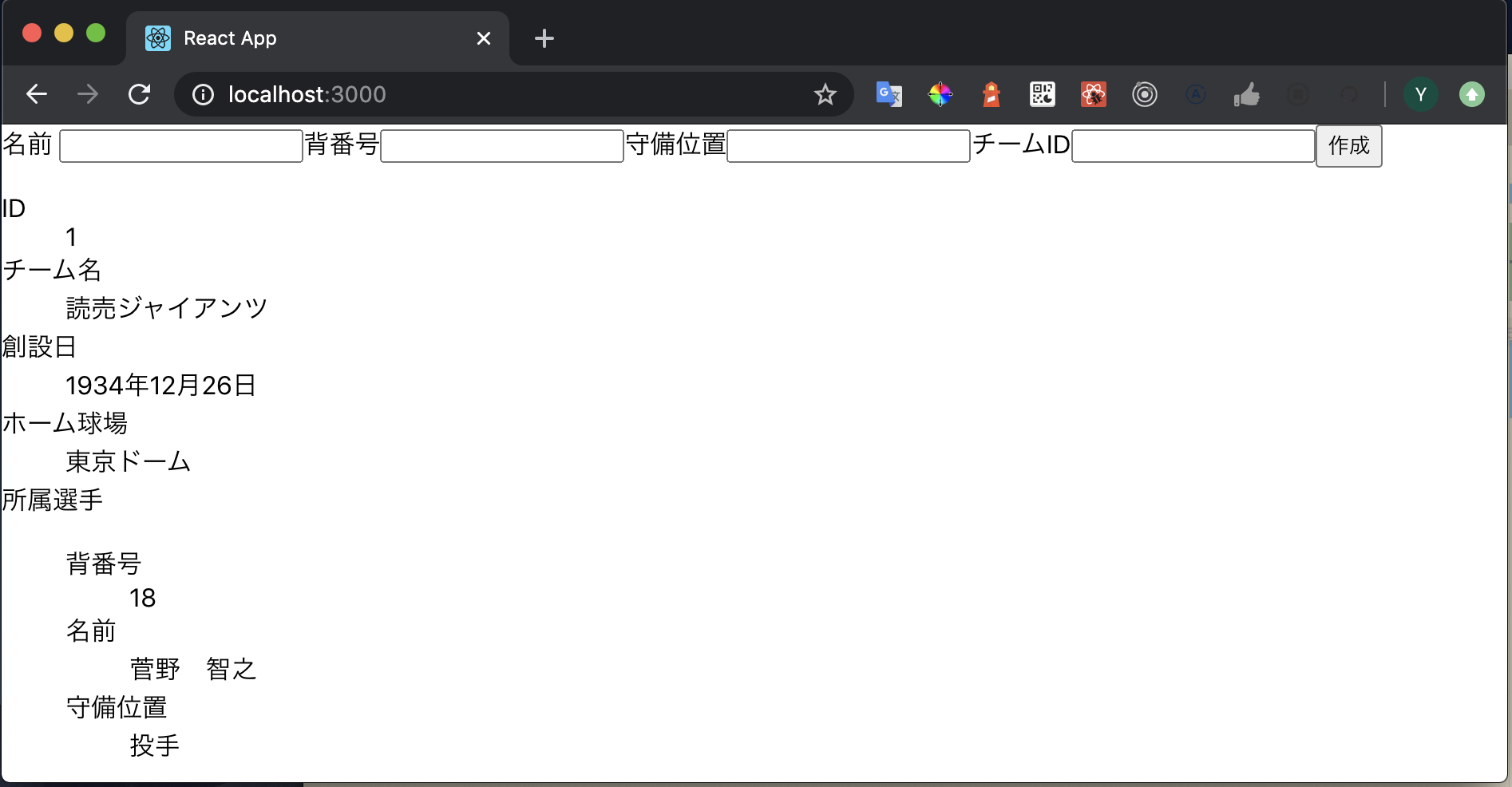Open the QR code extension
This screenshot has height=787, width=1512.
(x=1043, y=94)
